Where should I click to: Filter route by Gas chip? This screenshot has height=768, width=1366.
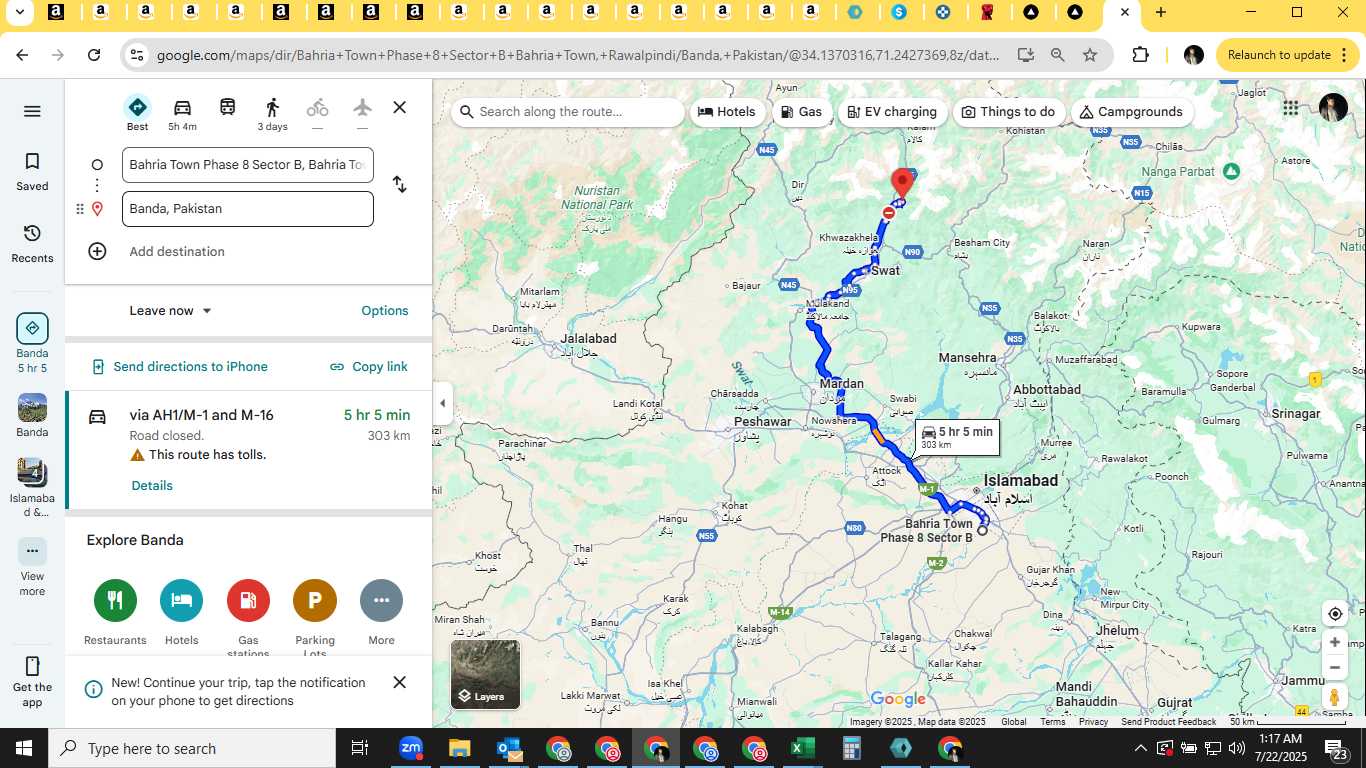pos(801,112)
